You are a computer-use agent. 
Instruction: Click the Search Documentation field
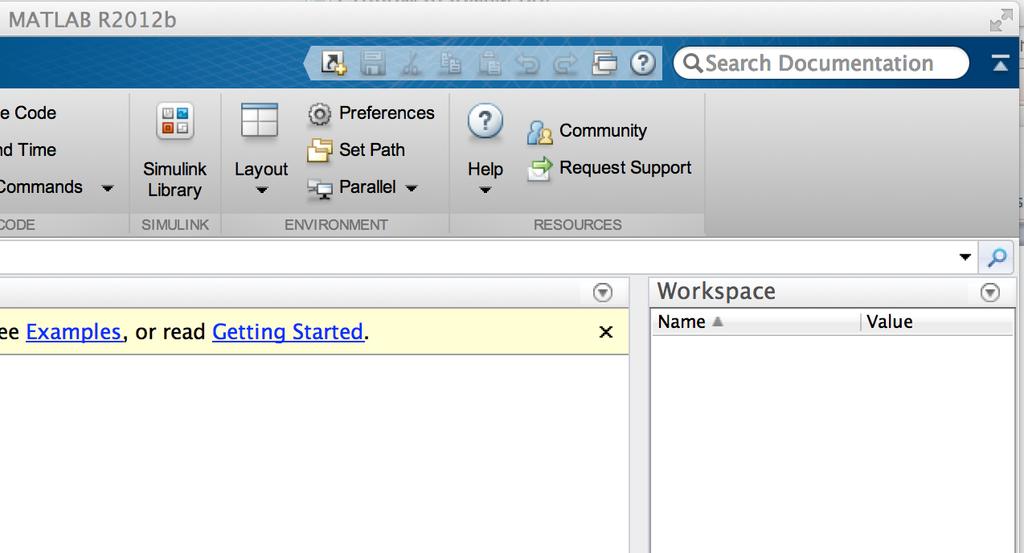821,63
